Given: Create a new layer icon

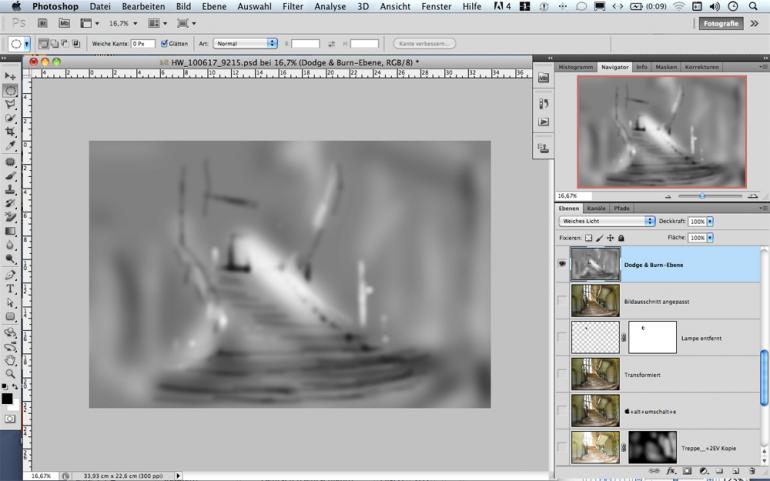Looking at the screenshot, I should 735,471.
